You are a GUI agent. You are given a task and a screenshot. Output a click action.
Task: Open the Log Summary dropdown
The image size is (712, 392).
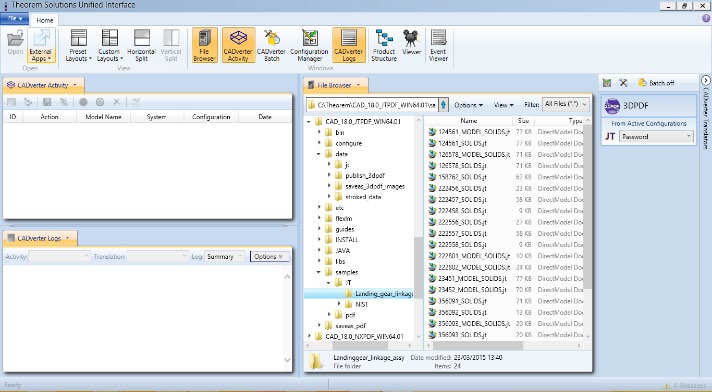click(224, 257)
